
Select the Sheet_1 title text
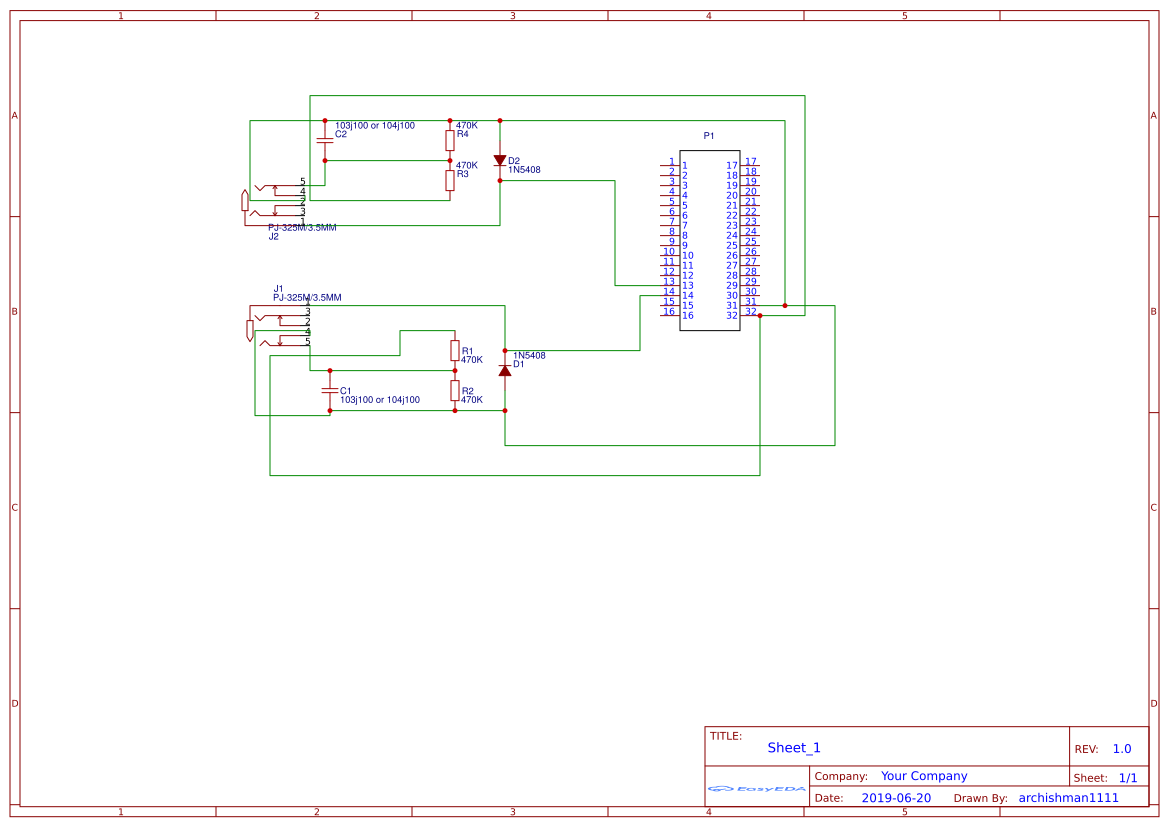(793, 747)
